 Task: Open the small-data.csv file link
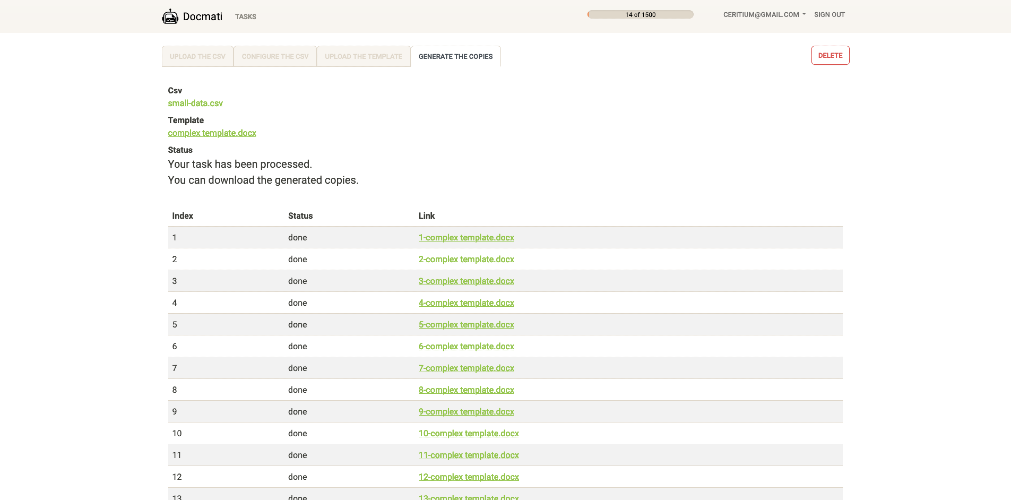point(195,103)
